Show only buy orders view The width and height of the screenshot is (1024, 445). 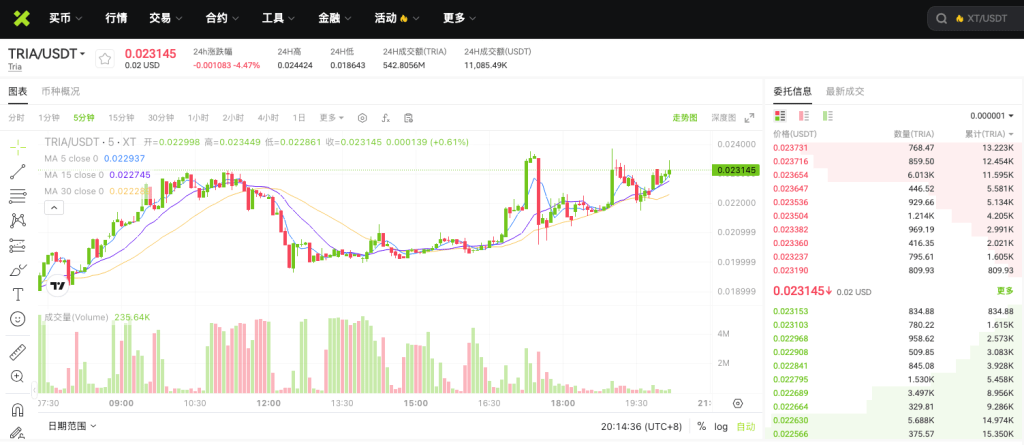coord(828,116)
